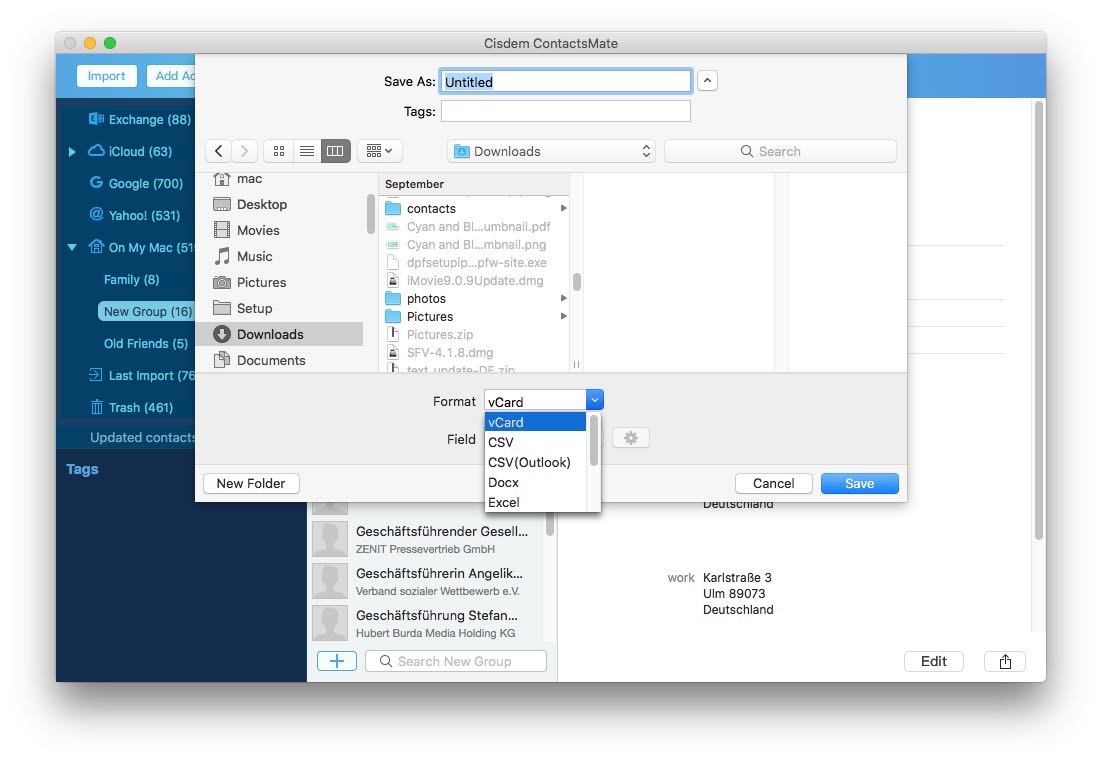
Task: Choose vCard from Format list
Action: point(536,422)
